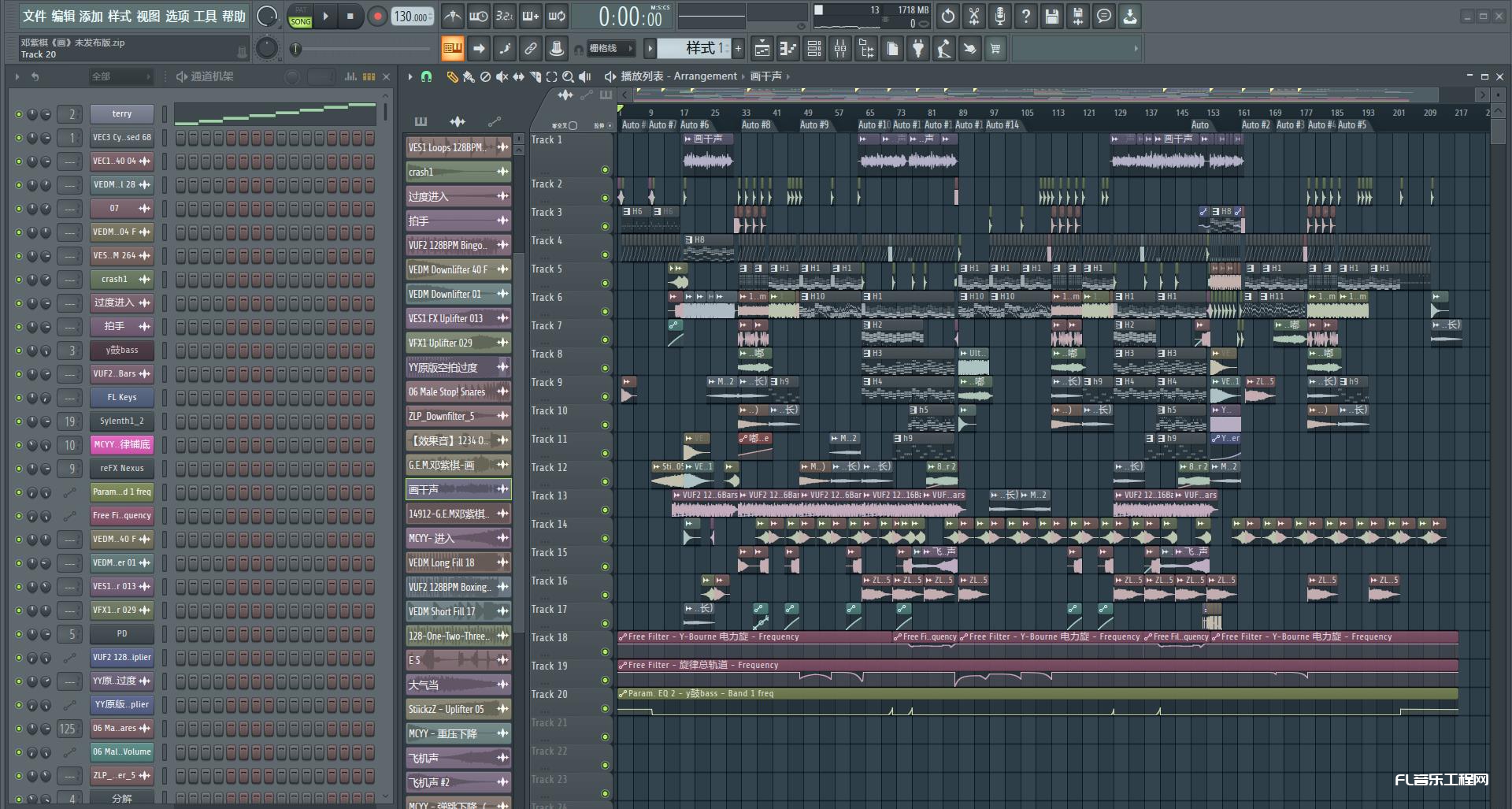The image size is (1512, 809).
Task: Click the terry channel button
Action: (121, 113)
